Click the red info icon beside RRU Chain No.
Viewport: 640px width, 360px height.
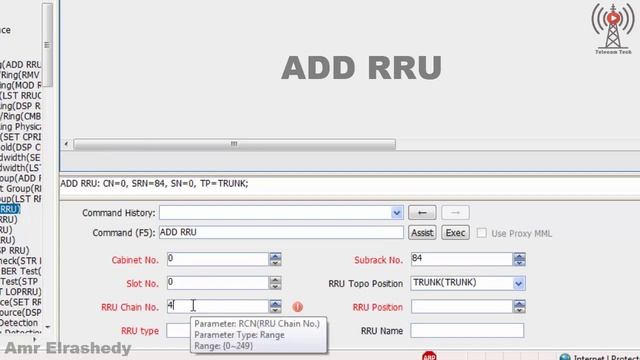pos(298,307)
